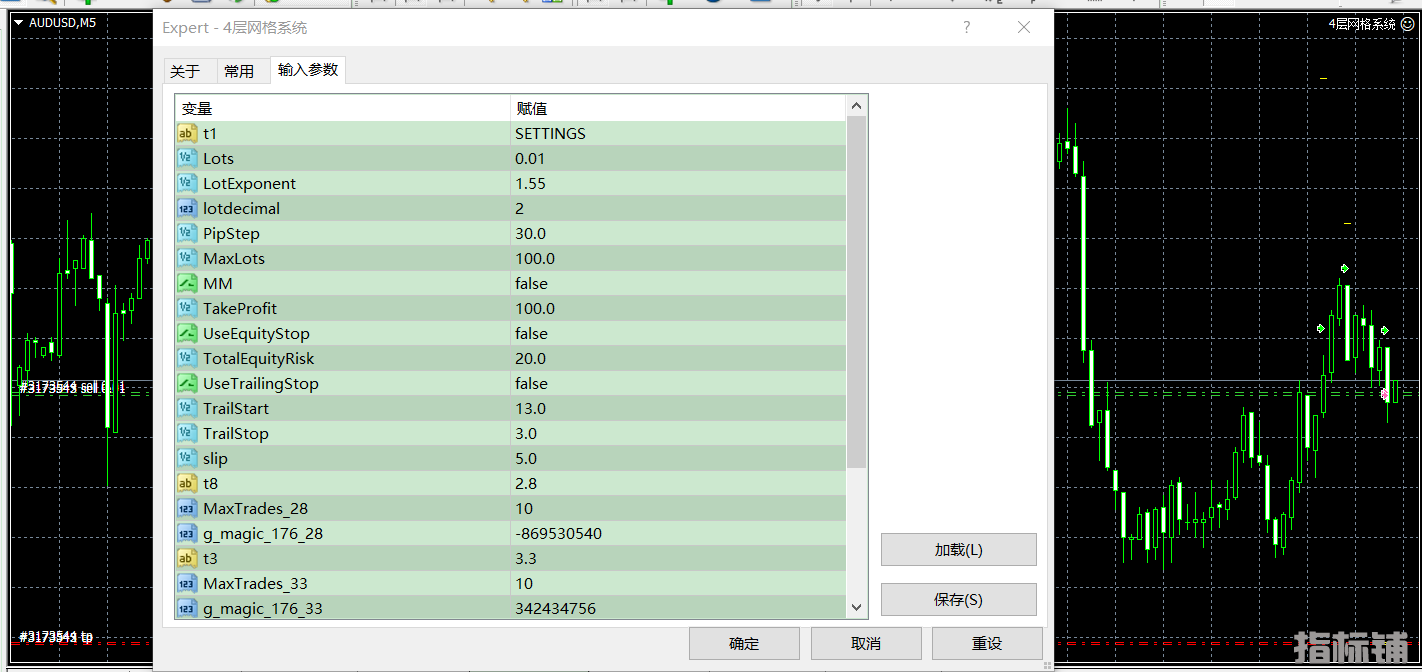Image resolution: width=1422 pixels, height=672 pixels.
Task: Toggle the UseEquityStop false value
Action: pos(531,334)
